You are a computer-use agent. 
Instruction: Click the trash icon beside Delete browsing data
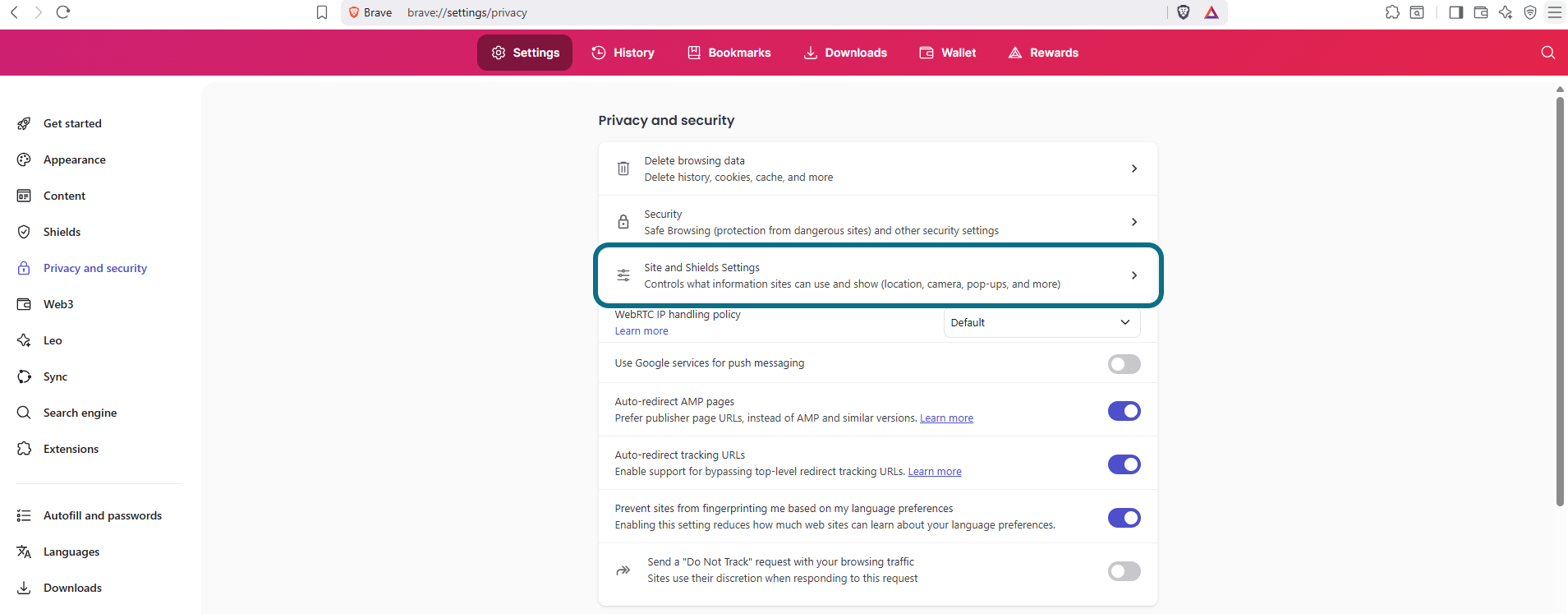[623, 169]
